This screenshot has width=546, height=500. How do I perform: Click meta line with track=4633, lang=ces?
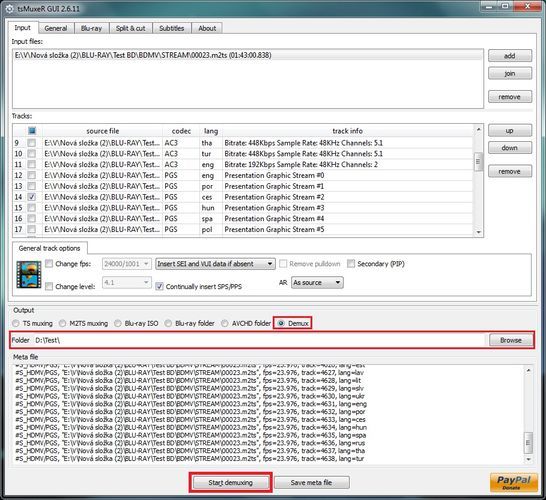(190, 420)
